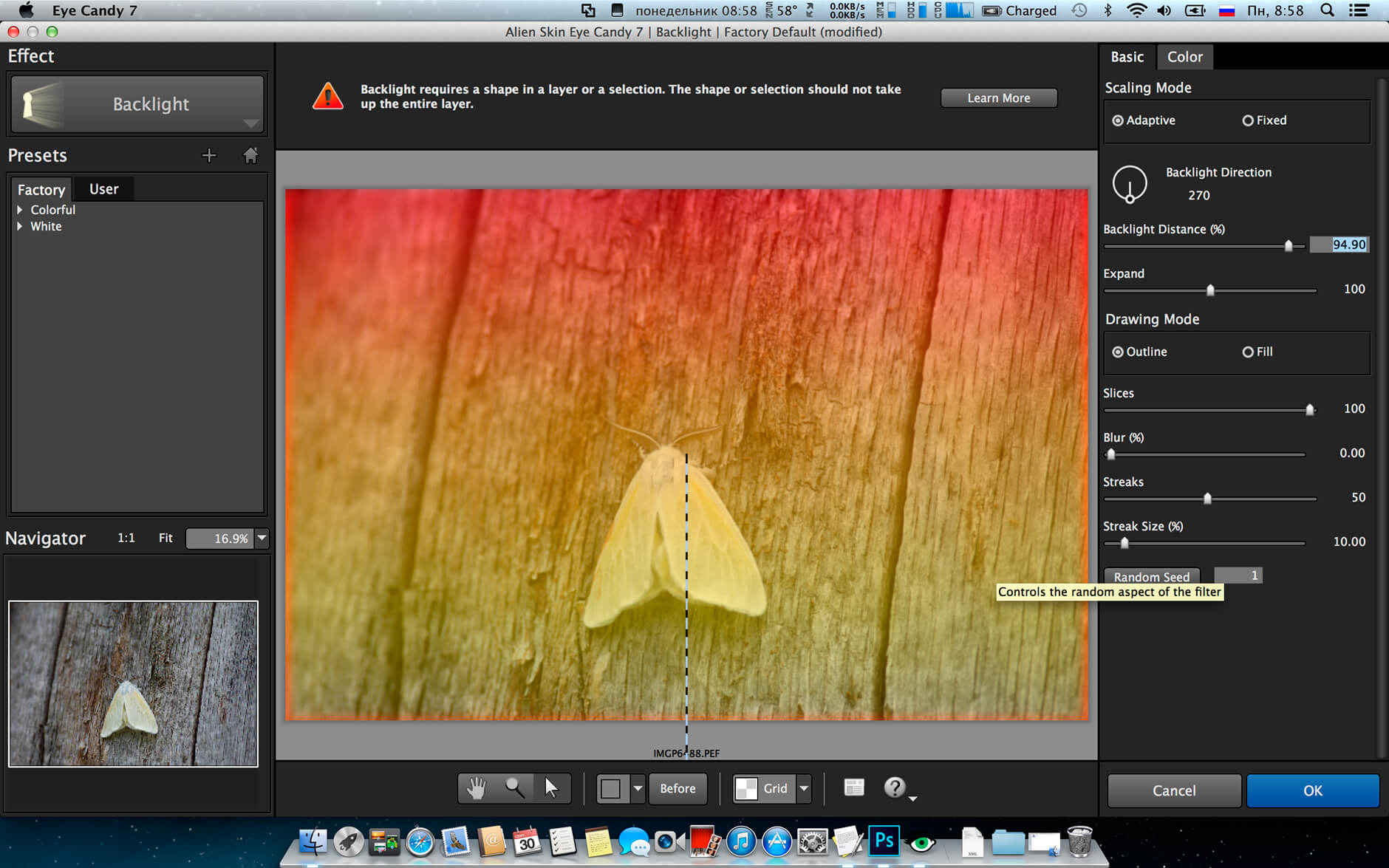The width and height of the screenshot is (1389, 868).
Task: Open the User presets tab
Action: [x=103, y=189]
